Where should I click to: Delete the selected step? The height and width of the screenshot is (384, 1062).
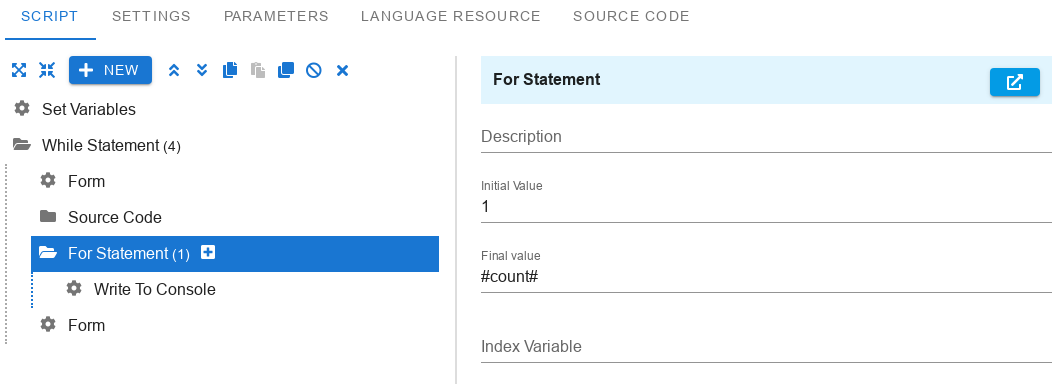pos(343,70)
